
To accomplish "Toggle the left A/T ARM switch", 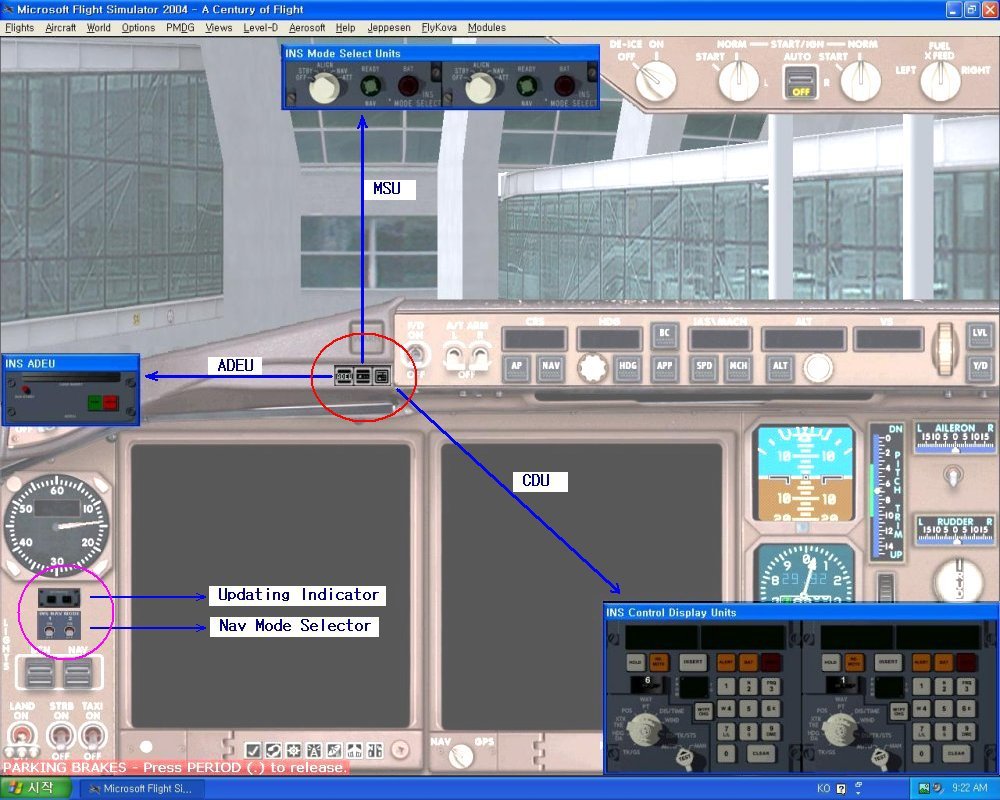I will point(455,356).
